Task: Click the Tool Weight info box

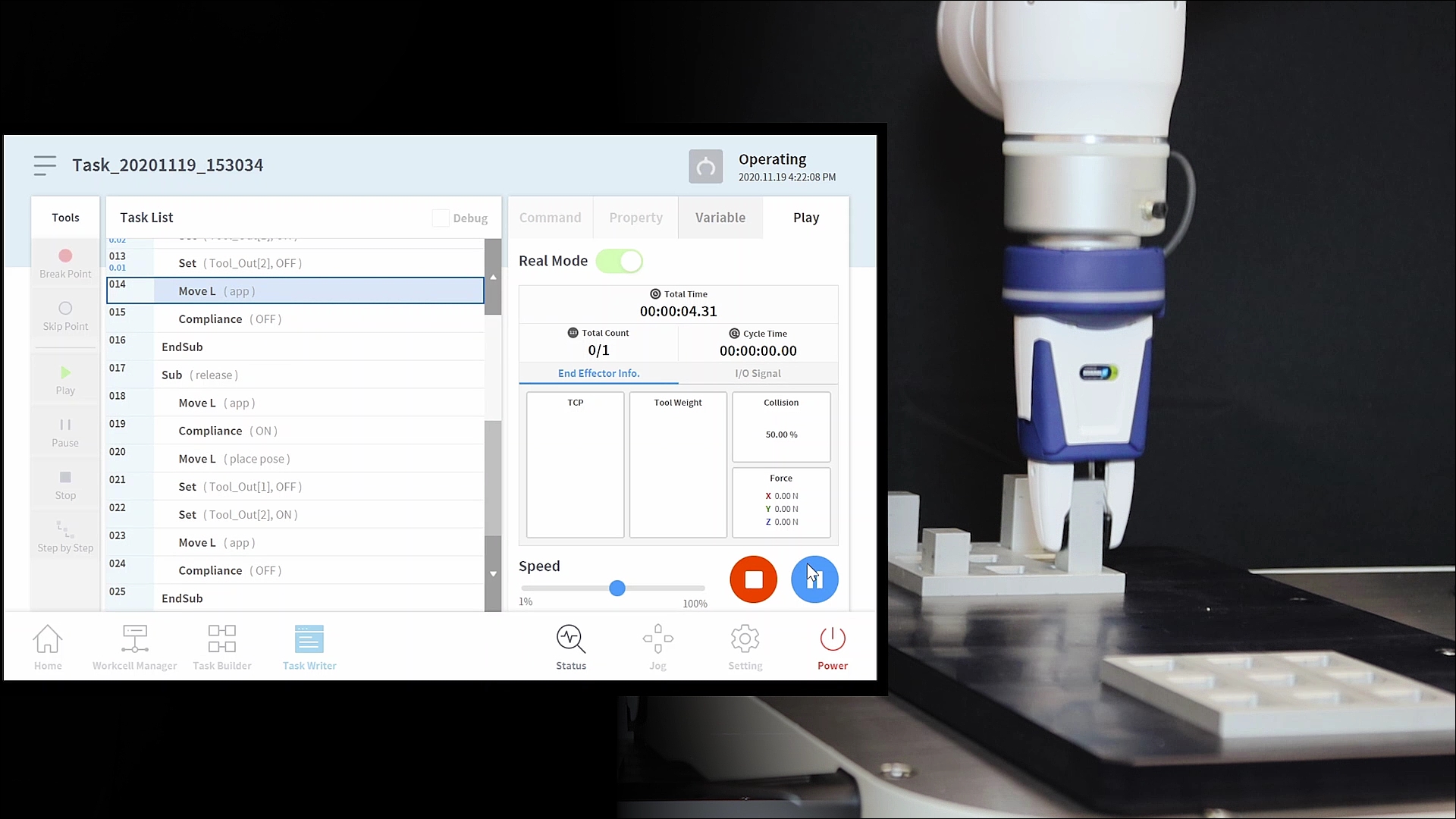Action: point(678,465)
